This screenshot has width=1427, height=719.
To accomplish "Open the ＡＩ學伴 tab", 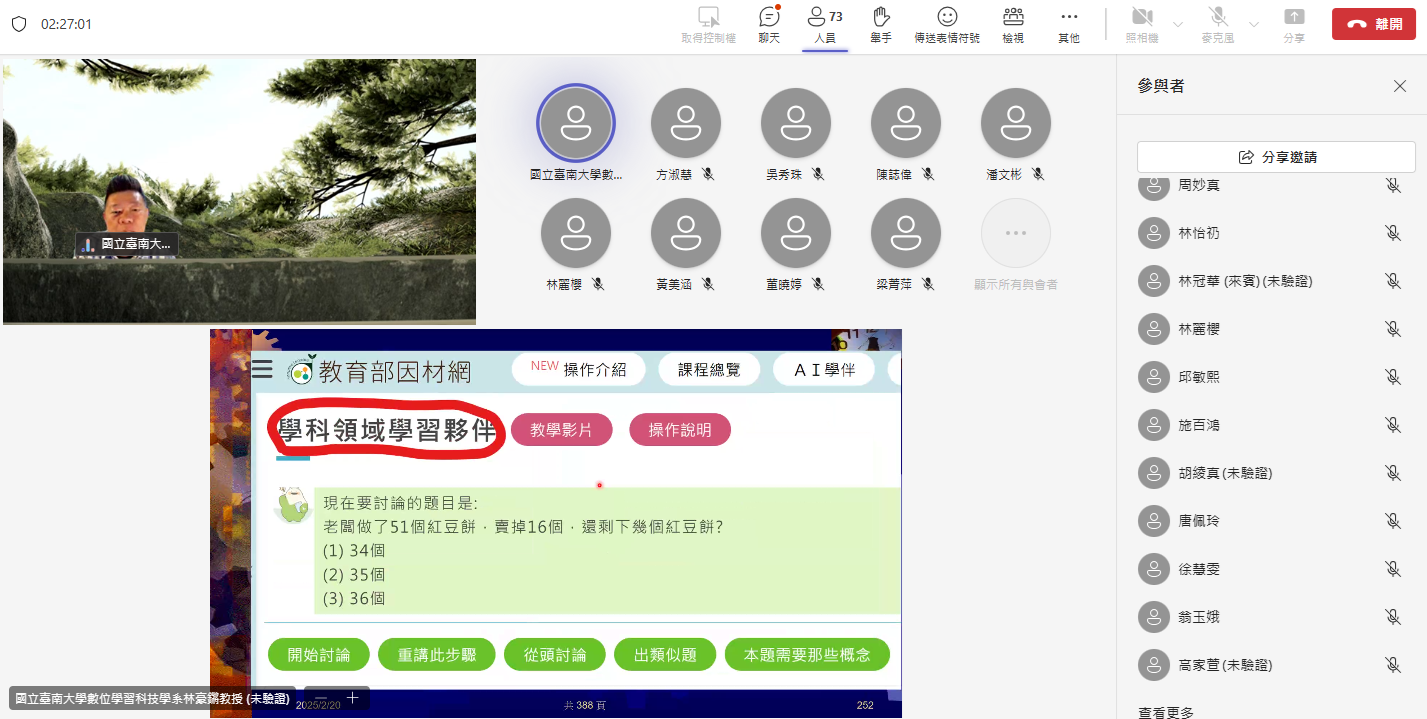I will [x=824, y=370].
